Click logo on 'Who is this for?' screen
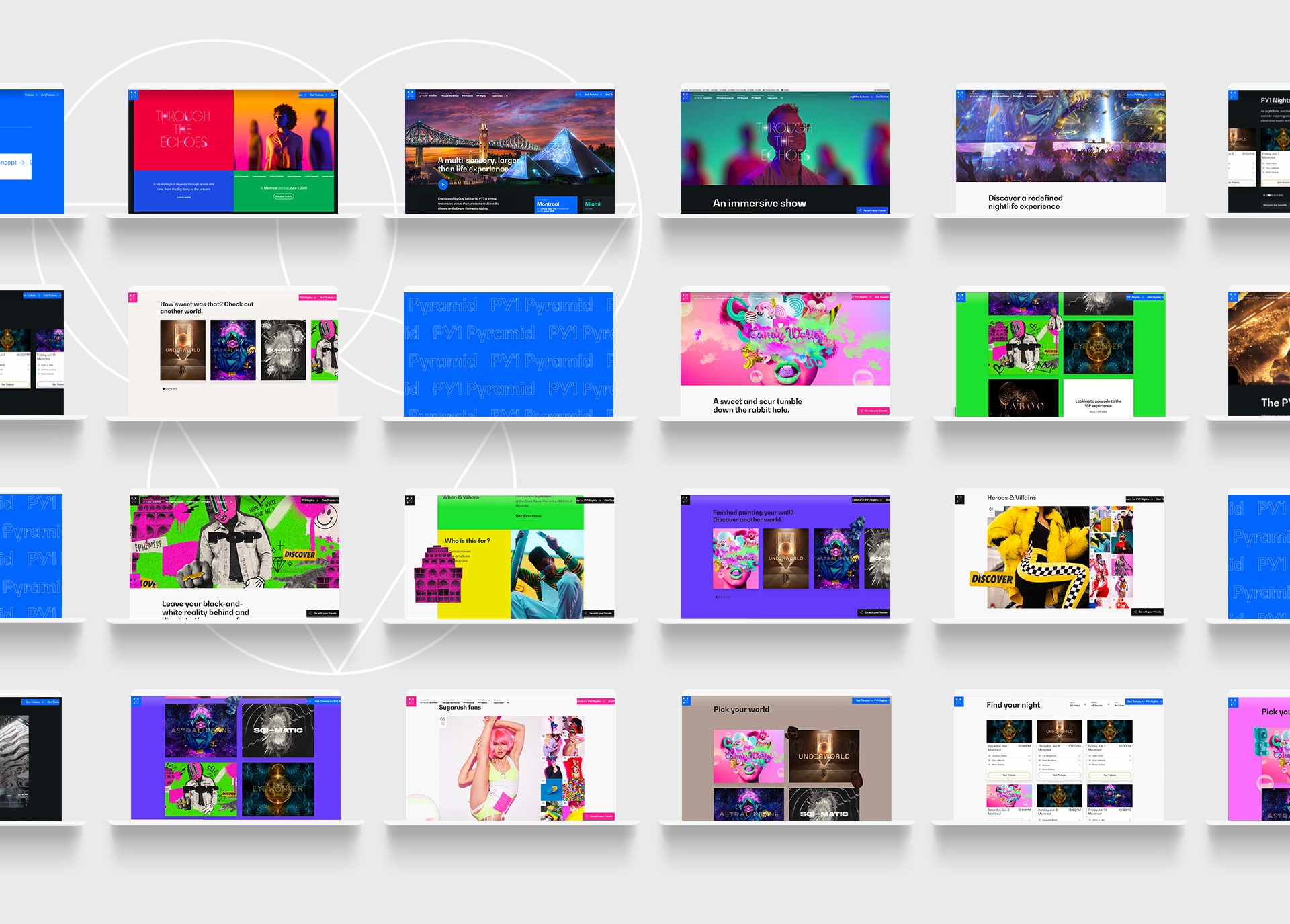 pos(410,501)
